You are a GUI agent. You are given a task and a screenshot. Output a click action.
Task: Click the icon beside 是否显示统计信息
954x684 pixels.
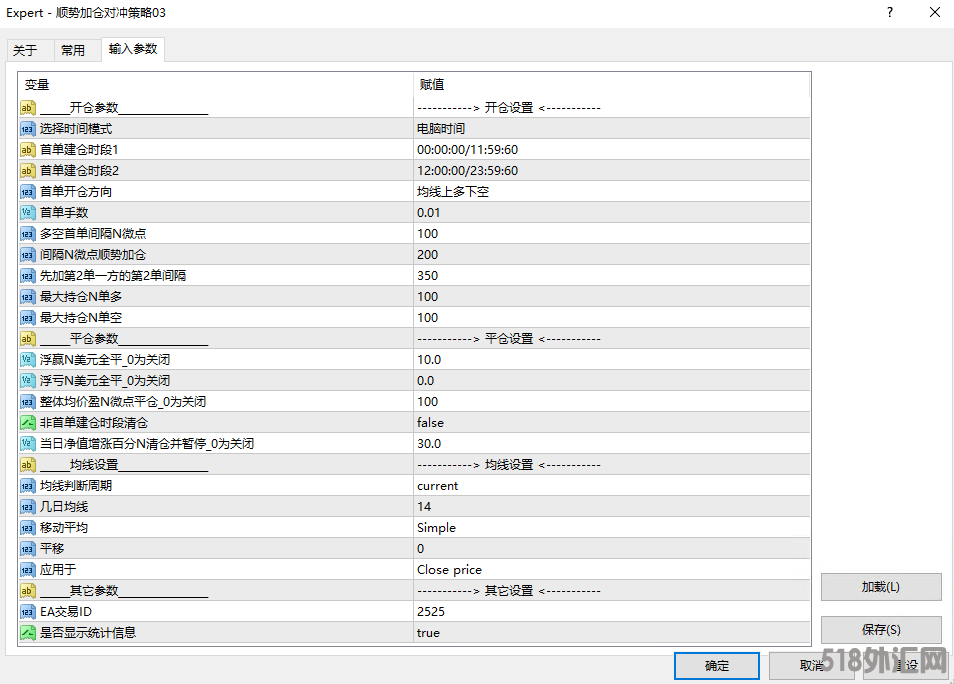pos(28,633)
